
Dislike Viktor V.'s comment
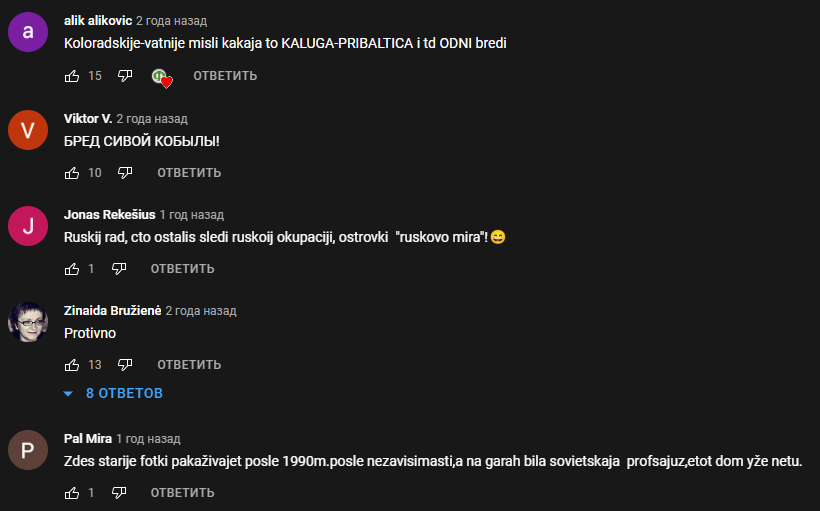tap(125, 173)
